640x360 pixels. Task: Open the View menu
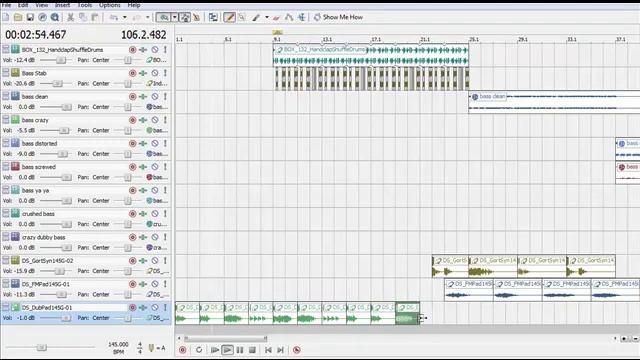pos(42,5)
